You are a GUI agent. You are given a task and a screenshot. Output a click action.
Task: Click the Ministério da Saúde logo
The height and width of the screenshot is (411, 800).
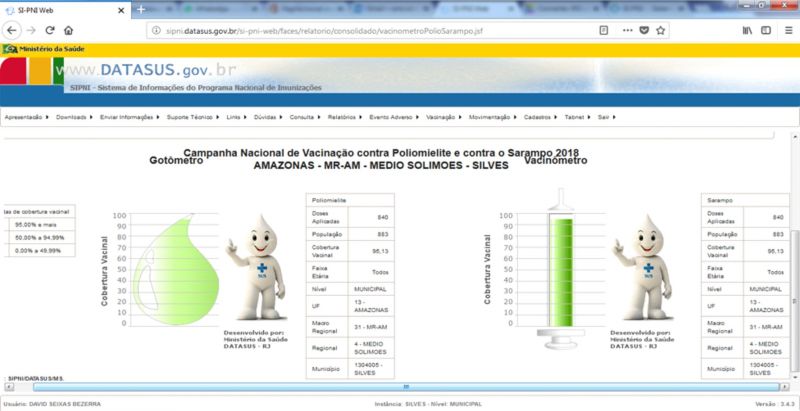(43, 49)
